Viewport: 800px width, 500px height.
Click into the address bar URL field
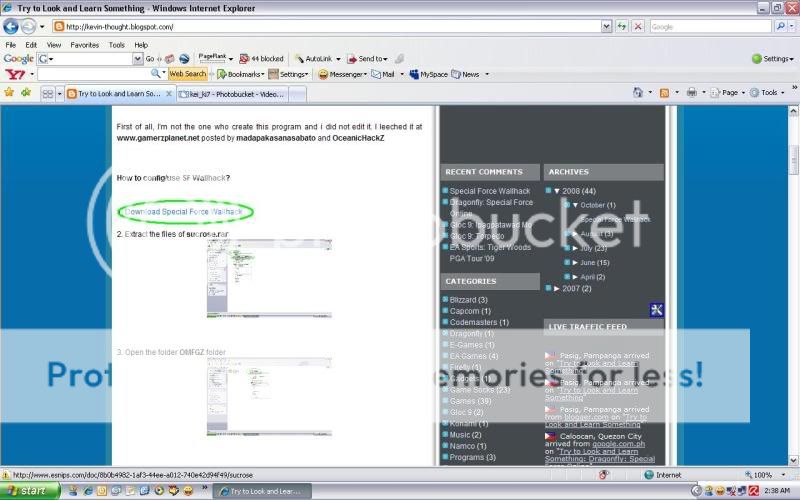(x=330, y=27)
